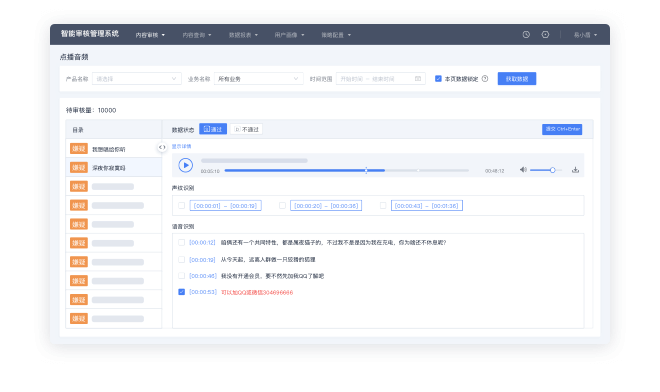Check the box for segment [00:00:01] - [00:00:19]

tap(181, 205)
